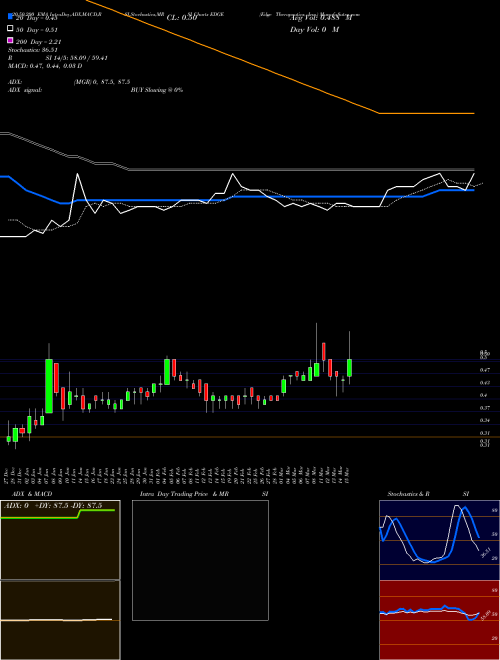Image resolution: width=500 pixels, height=660 pixels.
Task: Open the empty Intra Day Trading Price panel
Action: click(200, 560)
